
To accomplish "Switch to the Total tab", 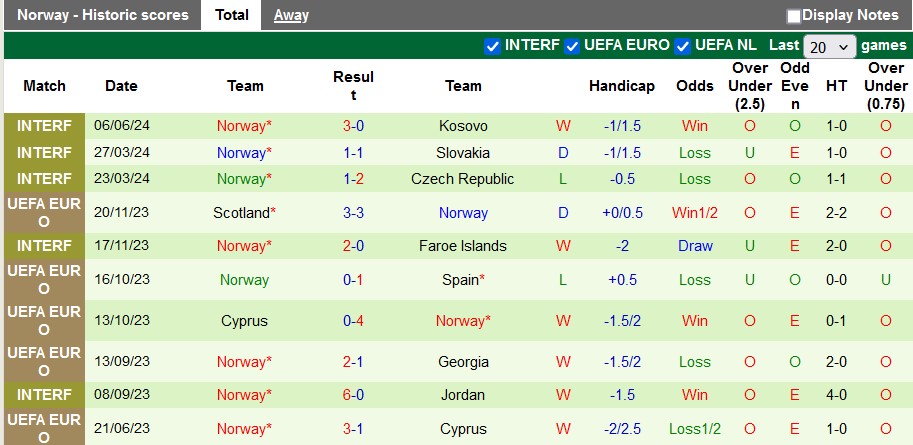I will coord(232,15).
